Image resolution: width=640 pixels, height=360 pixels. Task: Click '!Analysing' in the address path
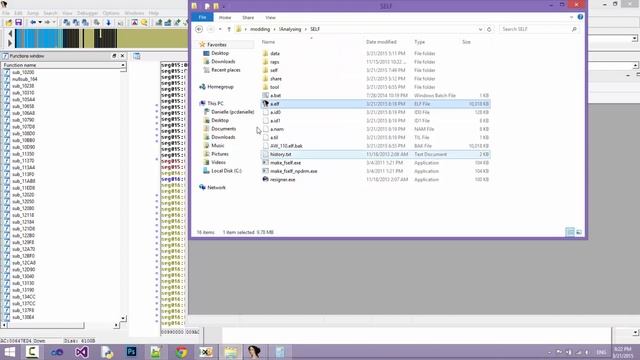coord(290,29)
